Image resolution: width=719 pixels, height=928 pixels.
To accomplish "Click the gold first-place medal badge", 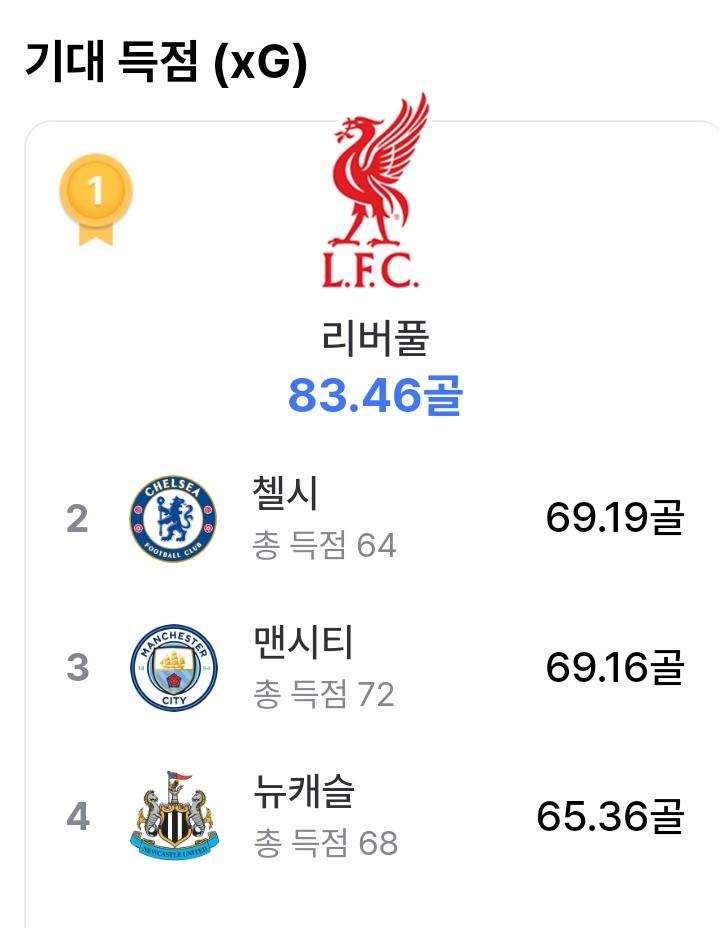I will (96, 199).
